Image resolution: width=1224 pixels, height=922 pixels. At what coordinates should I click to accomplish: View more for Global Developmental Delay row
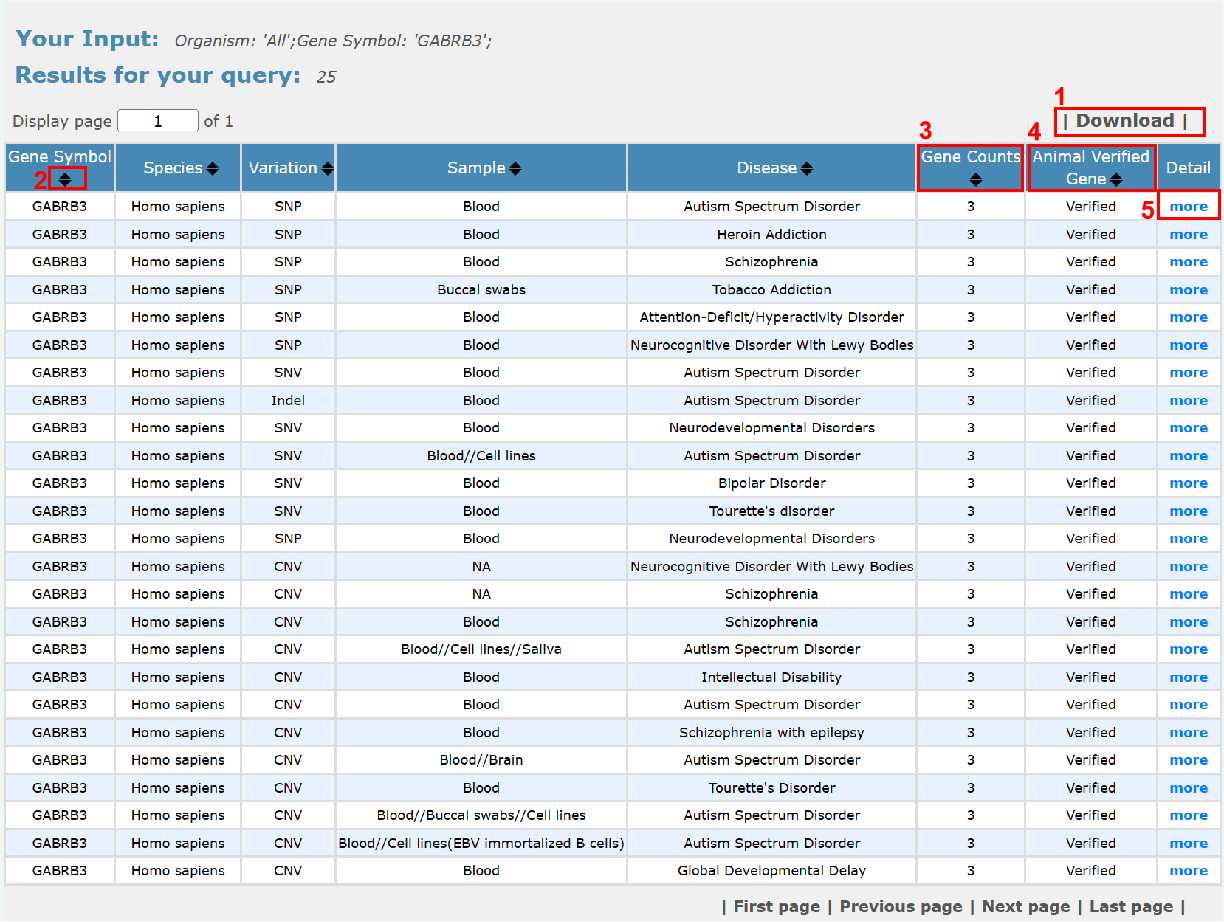[1189, 871]
